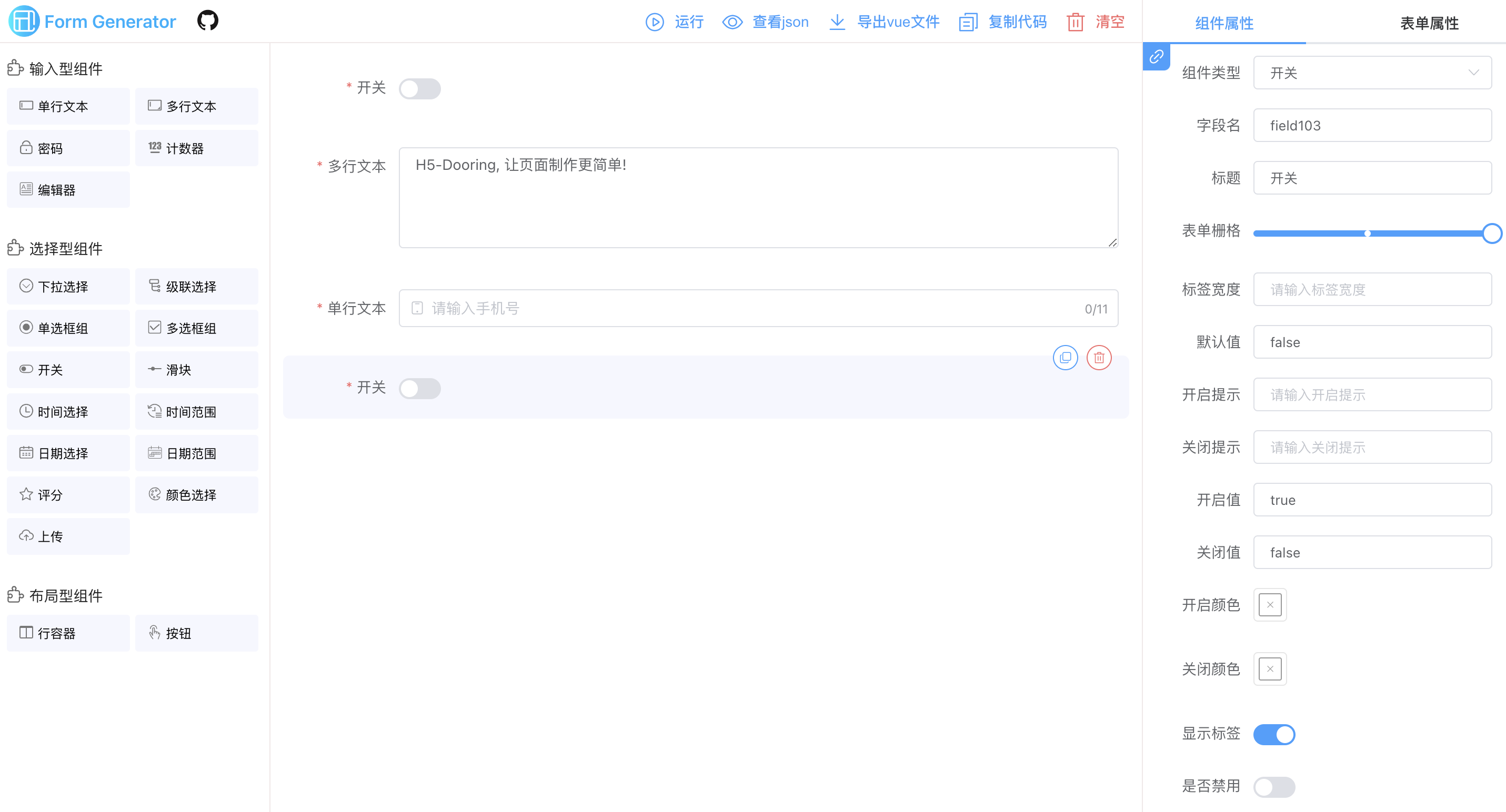Image resolution: width=1506 pixels, height=812 pixels.
Task: Add a 多选框组 component
Action: coord(196,328)
